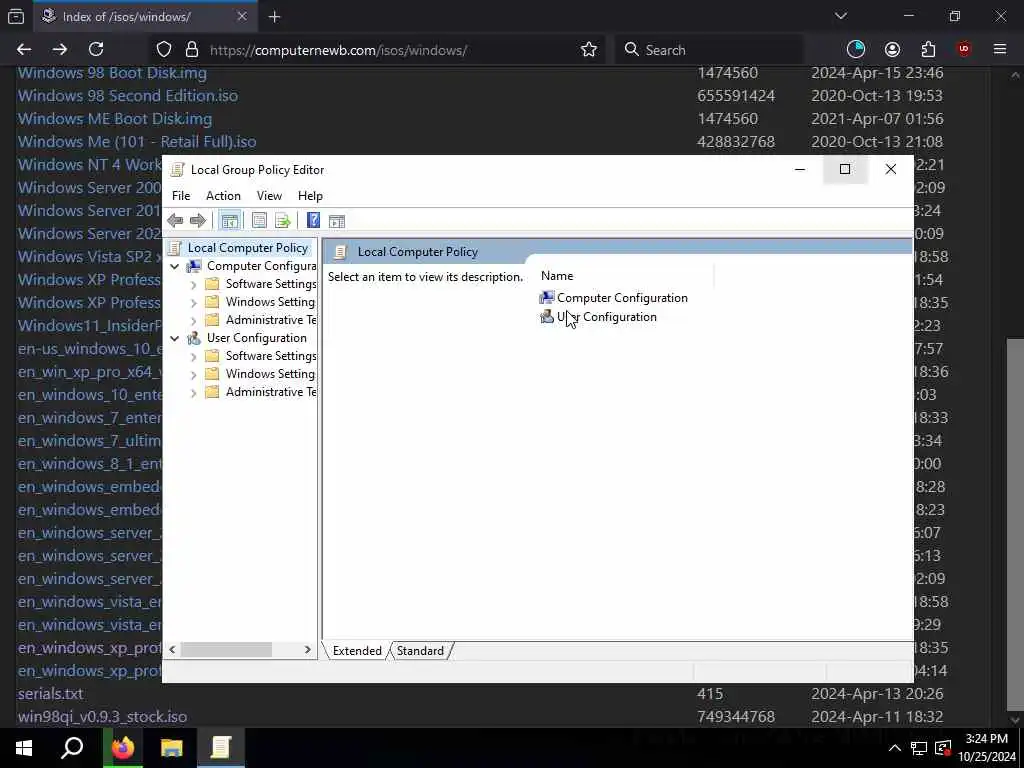Switch to the Extended tab
1024x768 pixels.
pos(357,650)
